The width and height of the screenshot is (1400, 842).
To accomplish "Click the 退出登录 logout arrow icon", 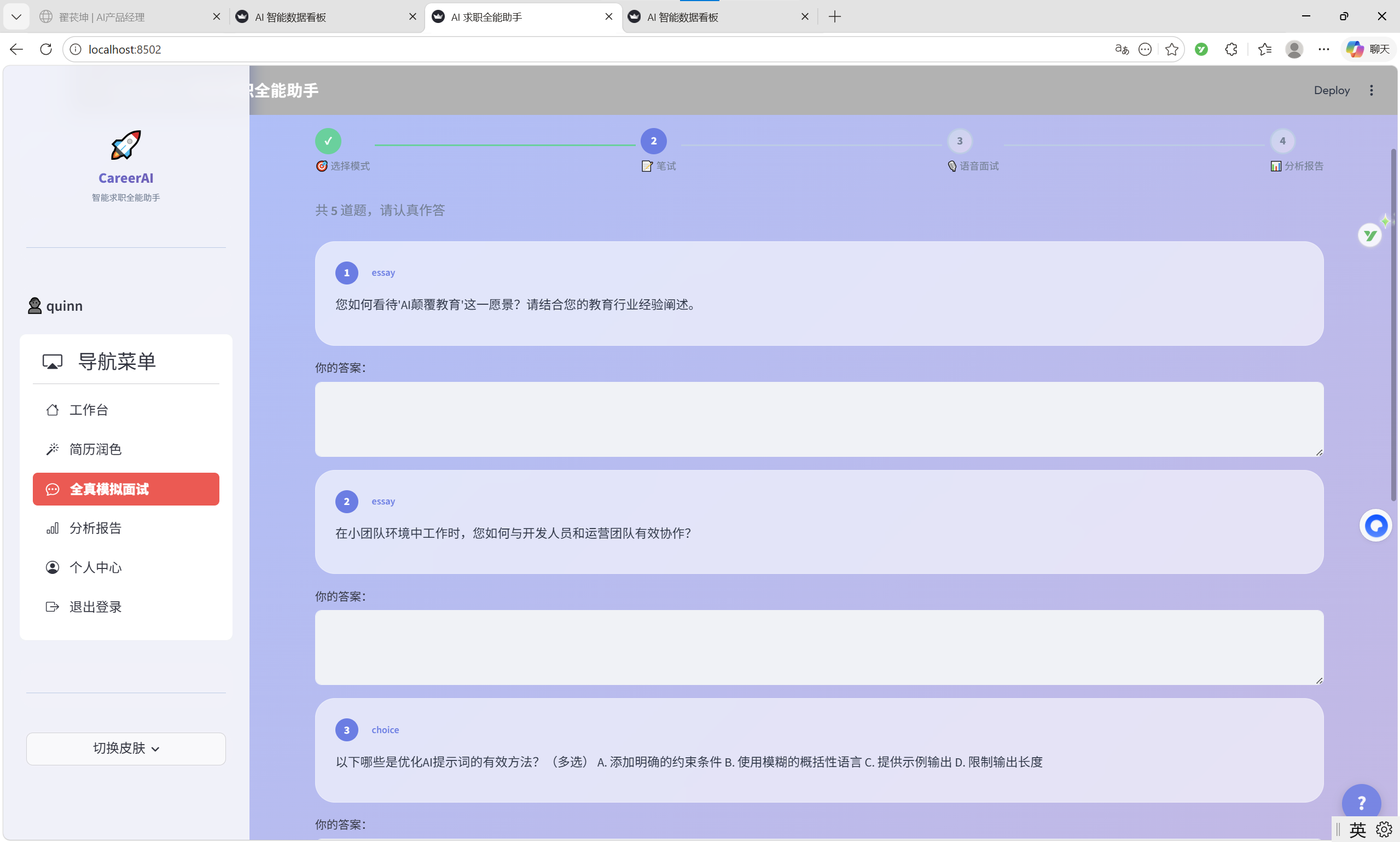I will pos(52,606).
